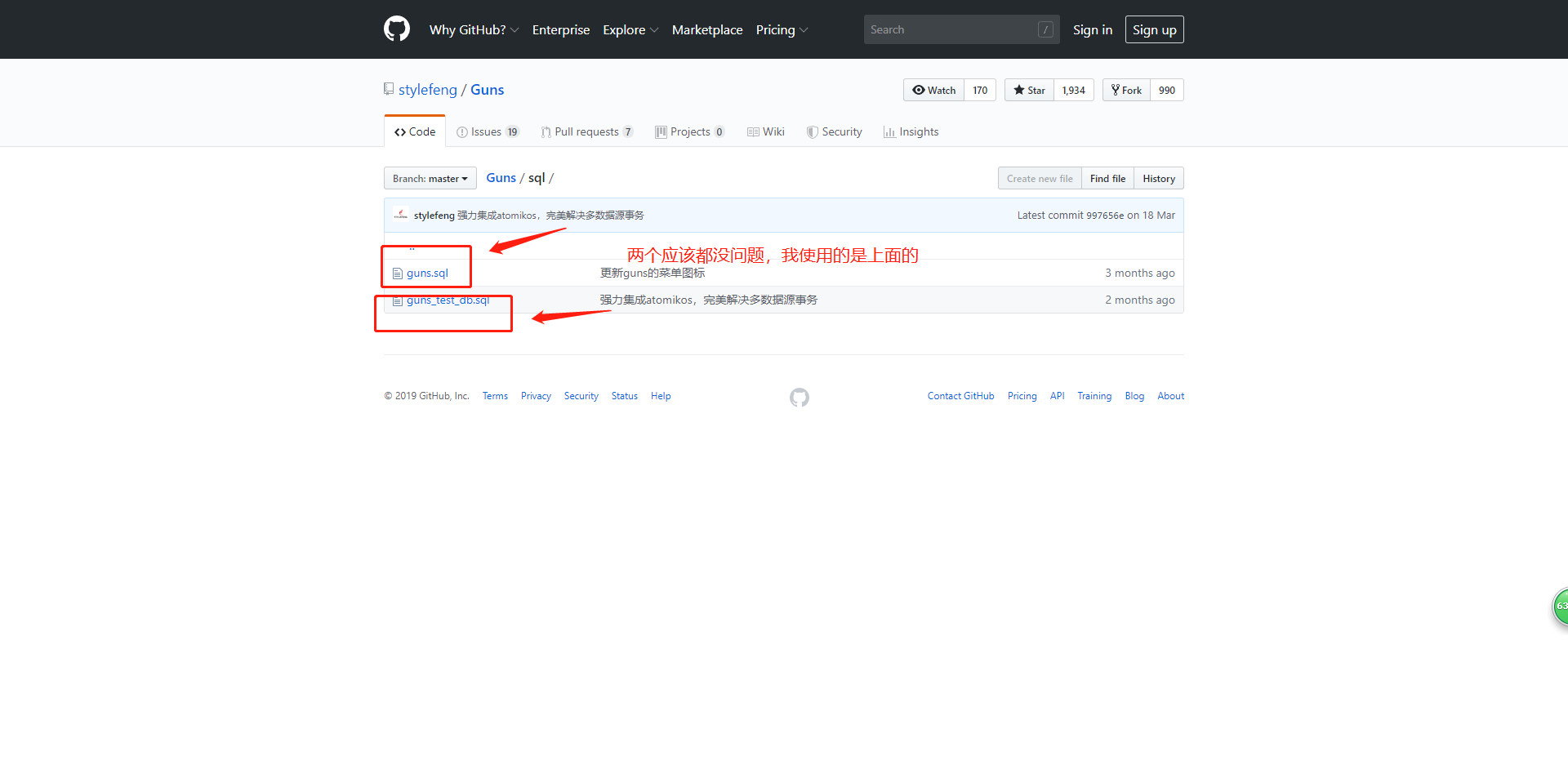
Task: Open the Help footer link
Action: pyautogui.click(x=661, y=396)
